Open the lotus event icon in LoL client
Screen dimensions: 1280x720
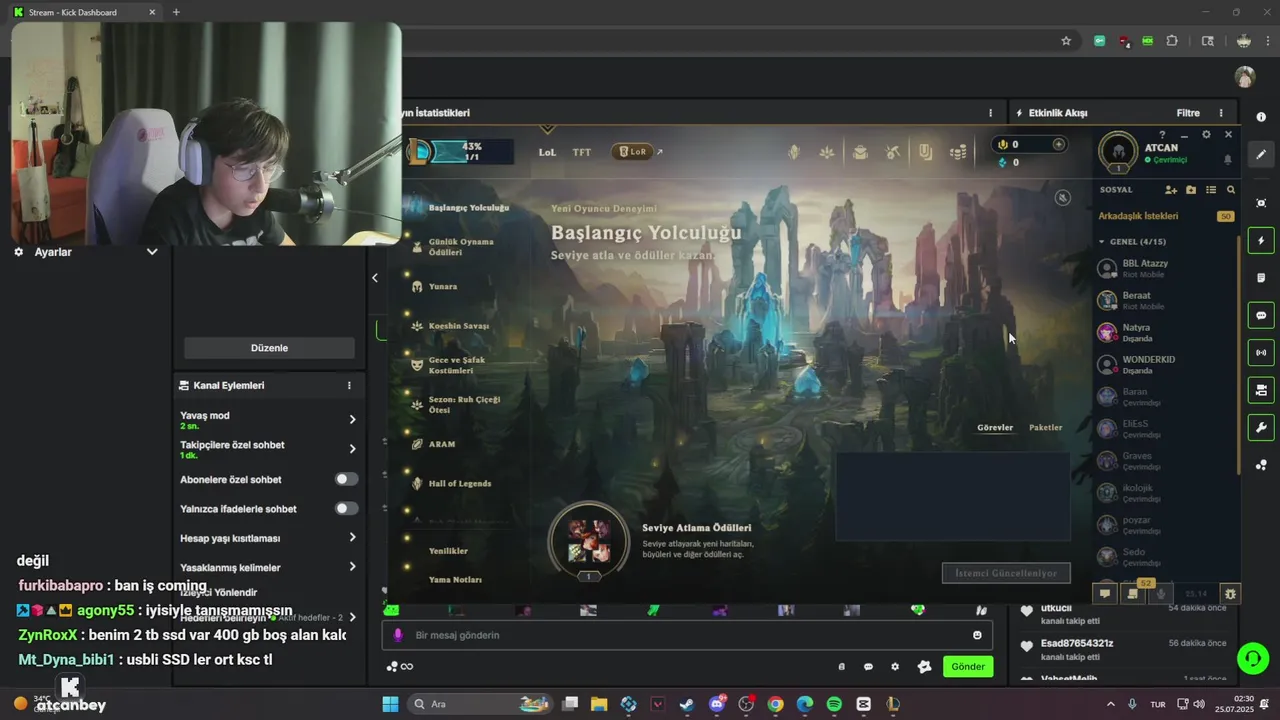[x=827, y=152]
